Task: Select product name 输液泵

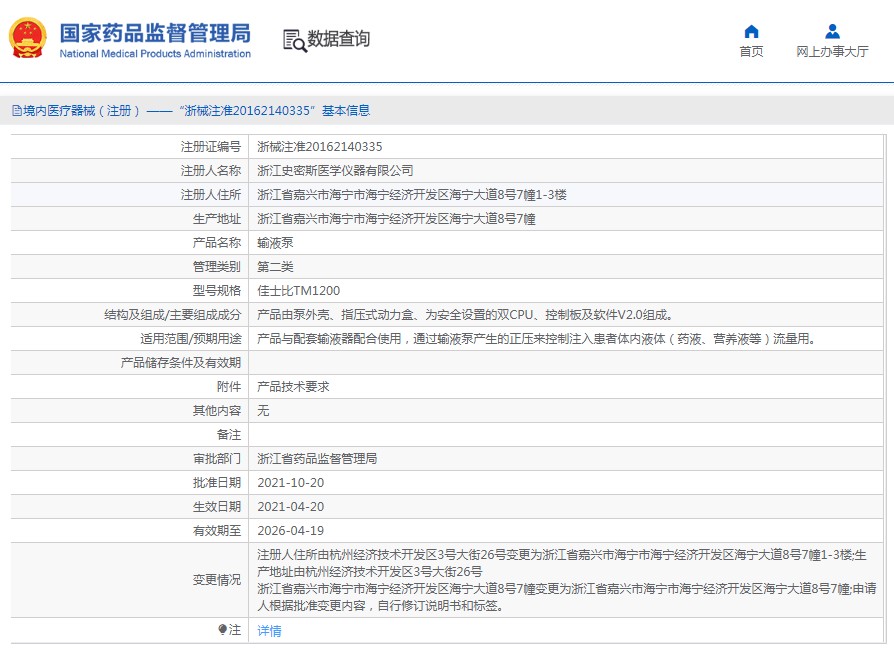Action: pos(275,242)
